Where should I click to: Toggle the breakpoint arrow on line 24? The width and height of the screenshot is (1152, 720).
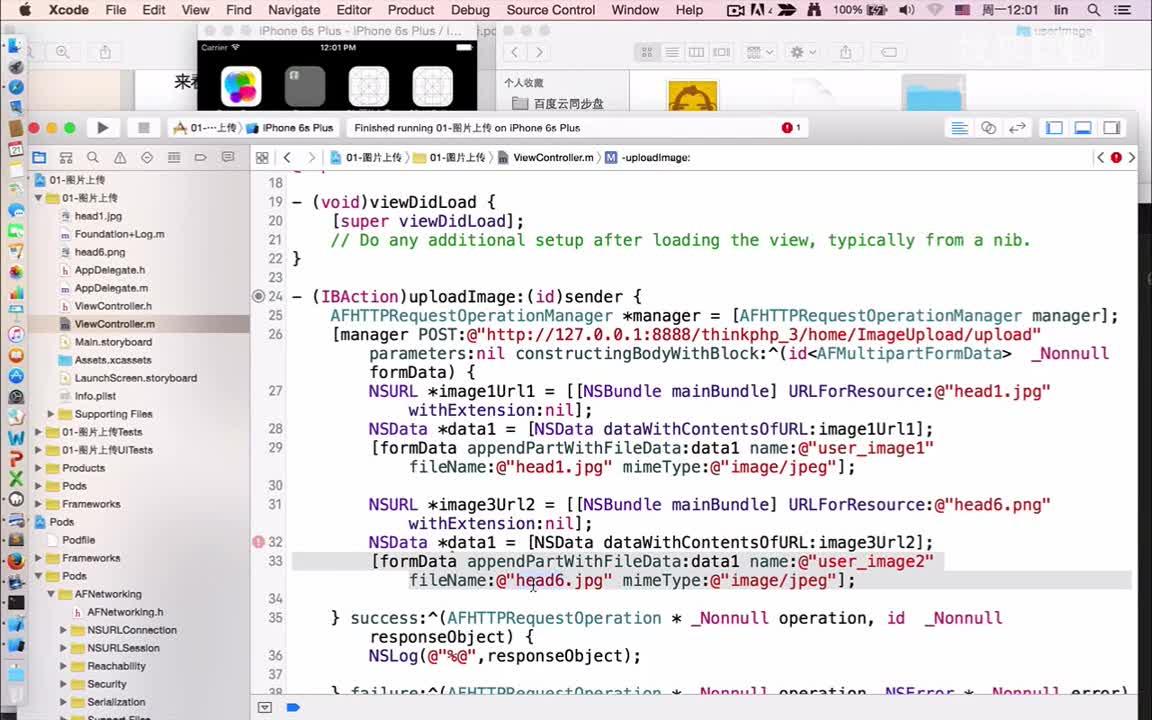pos(258,296)
